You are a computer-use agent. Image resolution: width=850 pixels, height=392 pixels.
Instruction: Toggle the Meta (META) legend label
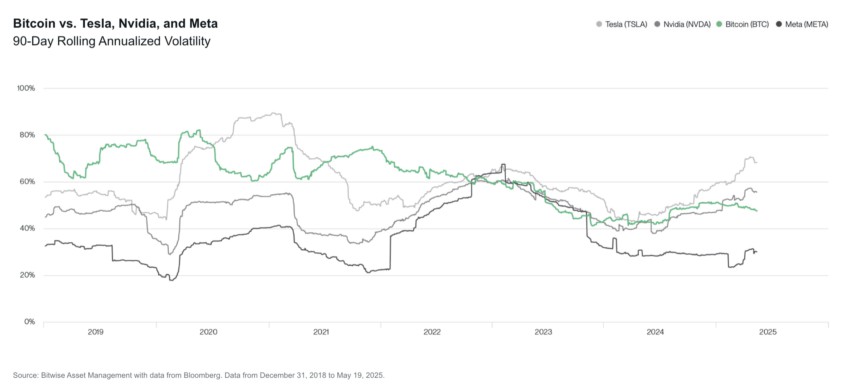coord(806,24)
